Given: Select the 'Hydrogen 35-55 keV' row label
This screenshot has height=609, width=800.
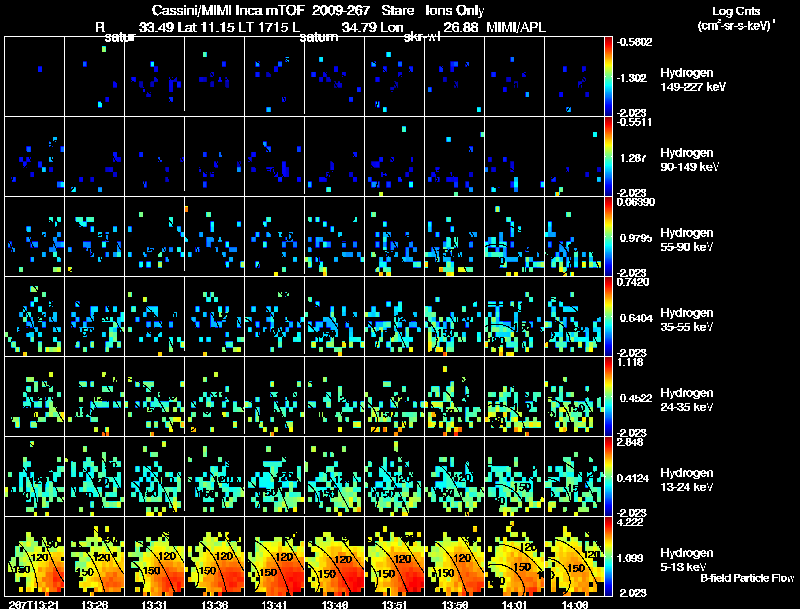Looking at the screenshot, I should pos(687,320).
